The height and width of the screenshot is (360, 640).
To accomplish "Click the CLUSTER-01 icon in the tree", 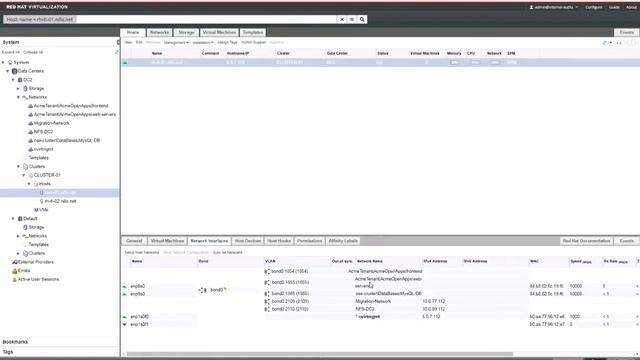I will pyautogui.click(x=31, y=175).
